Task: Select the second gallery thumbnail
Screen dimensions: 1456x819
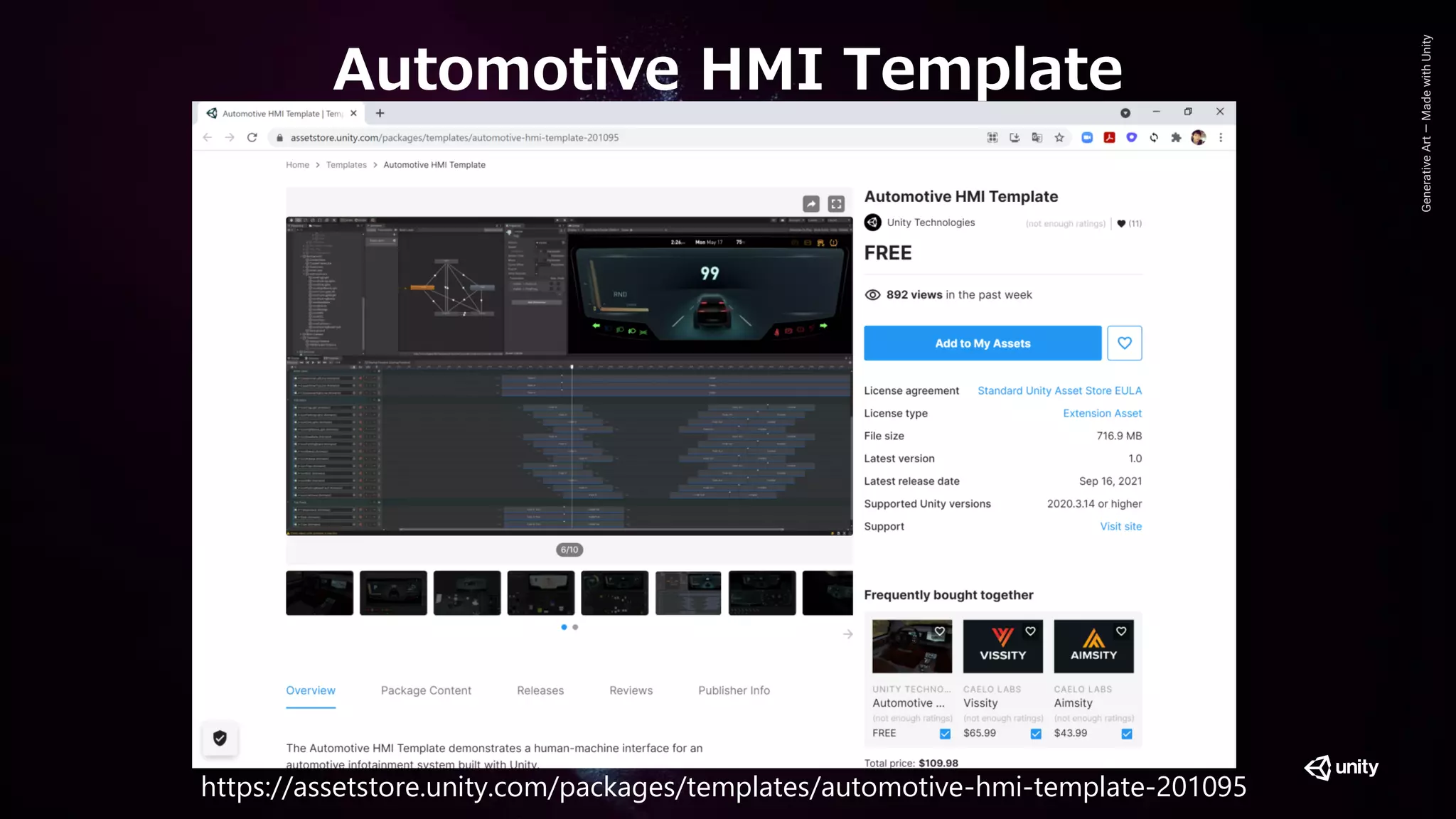Action: [x=393, y=593]
